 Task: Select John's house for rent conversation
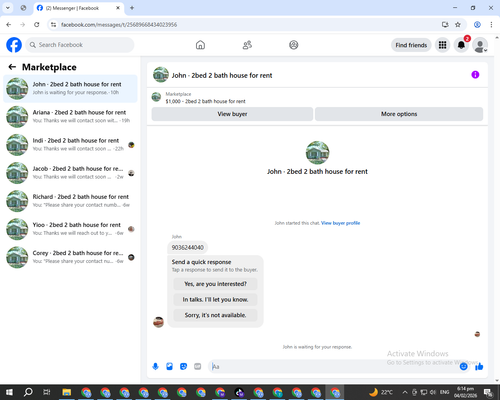coord(70,88)
